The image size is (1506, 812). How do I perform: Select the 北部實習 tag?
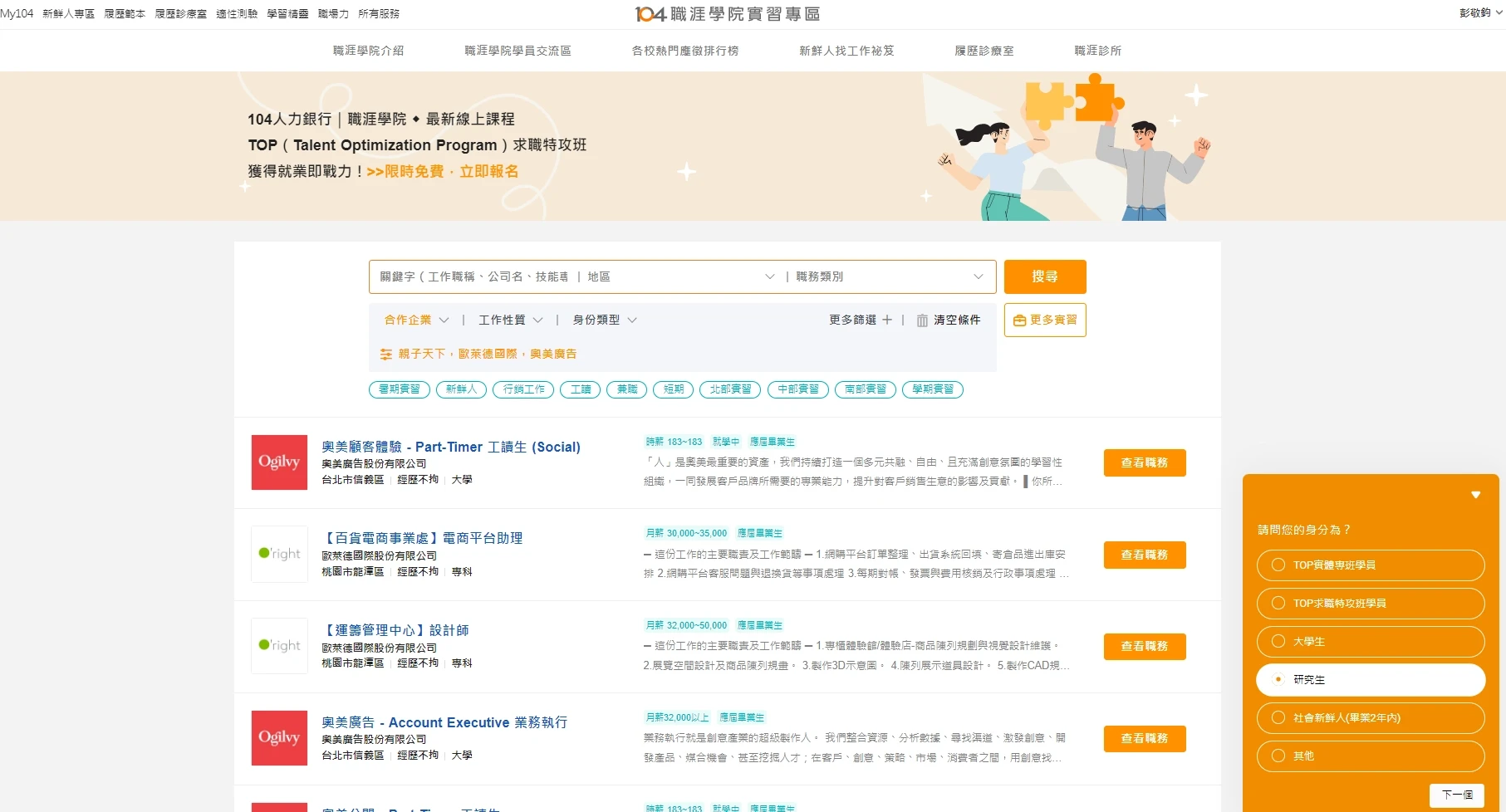click(x=730, y=389)
